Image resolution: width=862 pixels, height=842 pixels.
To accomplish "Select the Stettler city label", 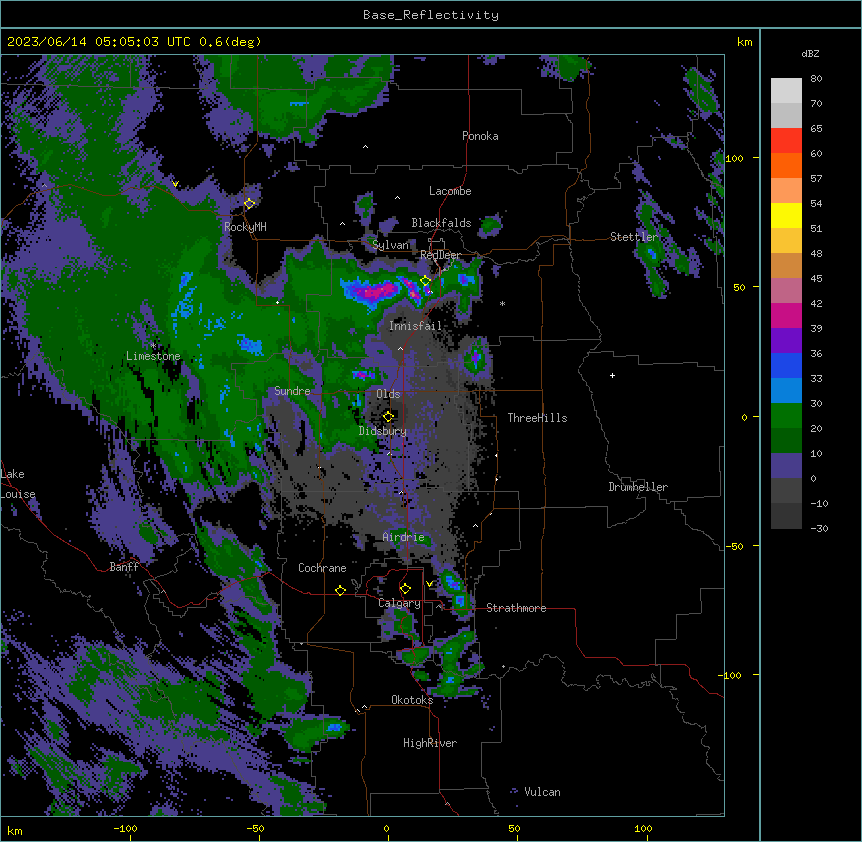I will 634,237.
